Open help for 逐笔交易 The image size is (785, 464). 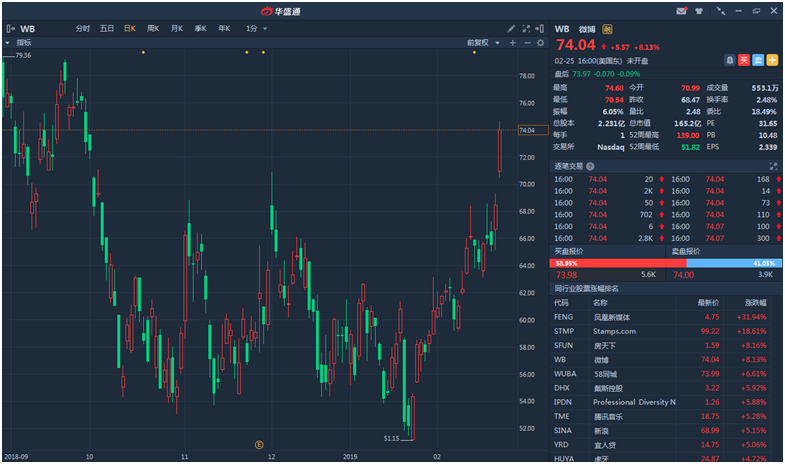coord(591,166)
